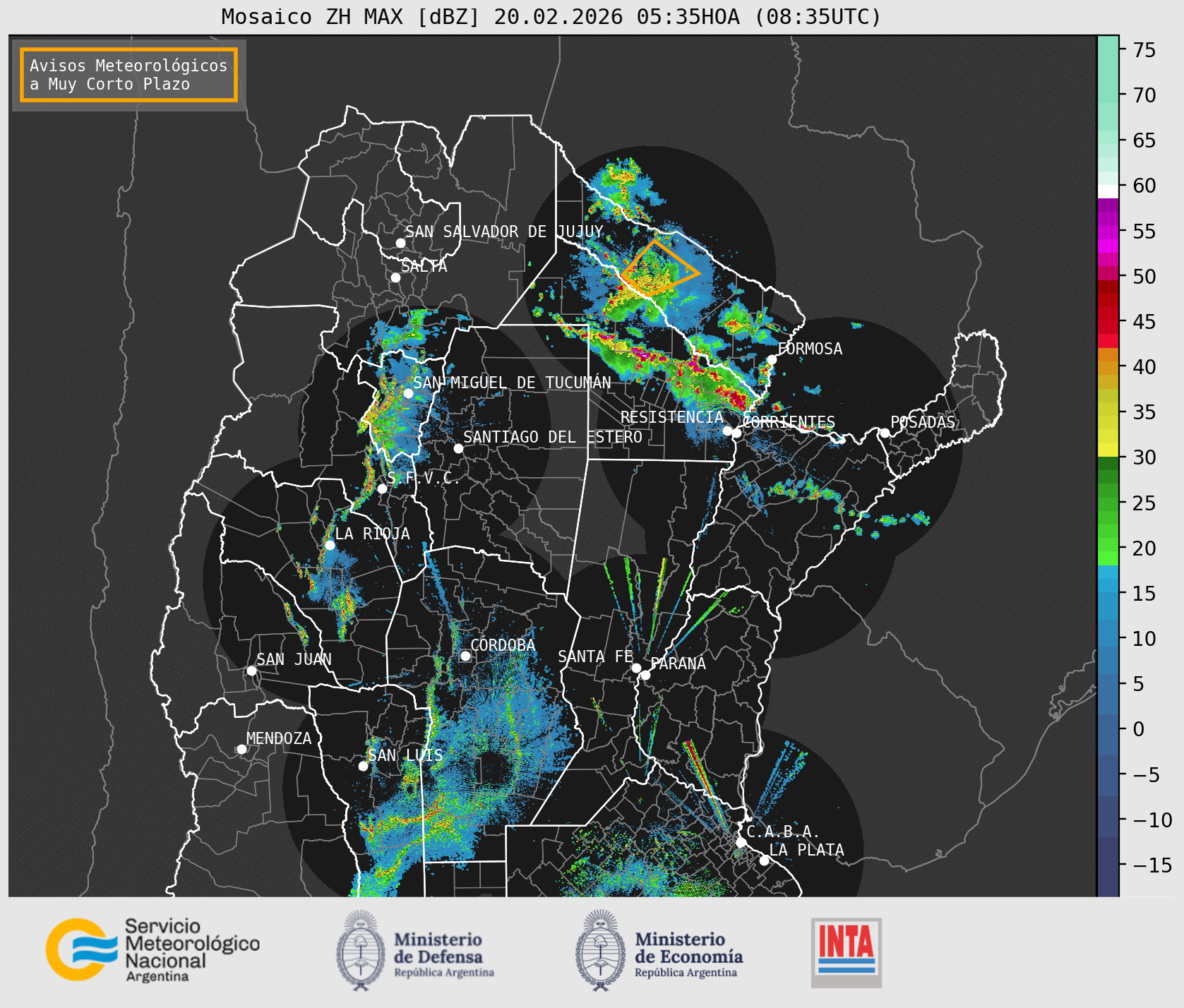The image size is (1184, 1008).
Task: Click the SANTA FE city label
Action: pos(596,656)
